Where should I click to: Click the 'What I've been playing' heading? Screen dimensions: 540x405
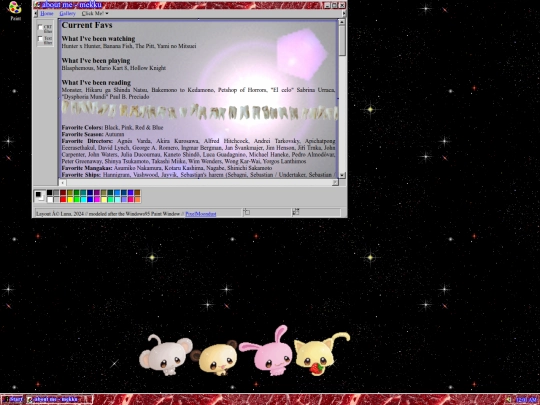pyautogui.click(x=96, y=61)
